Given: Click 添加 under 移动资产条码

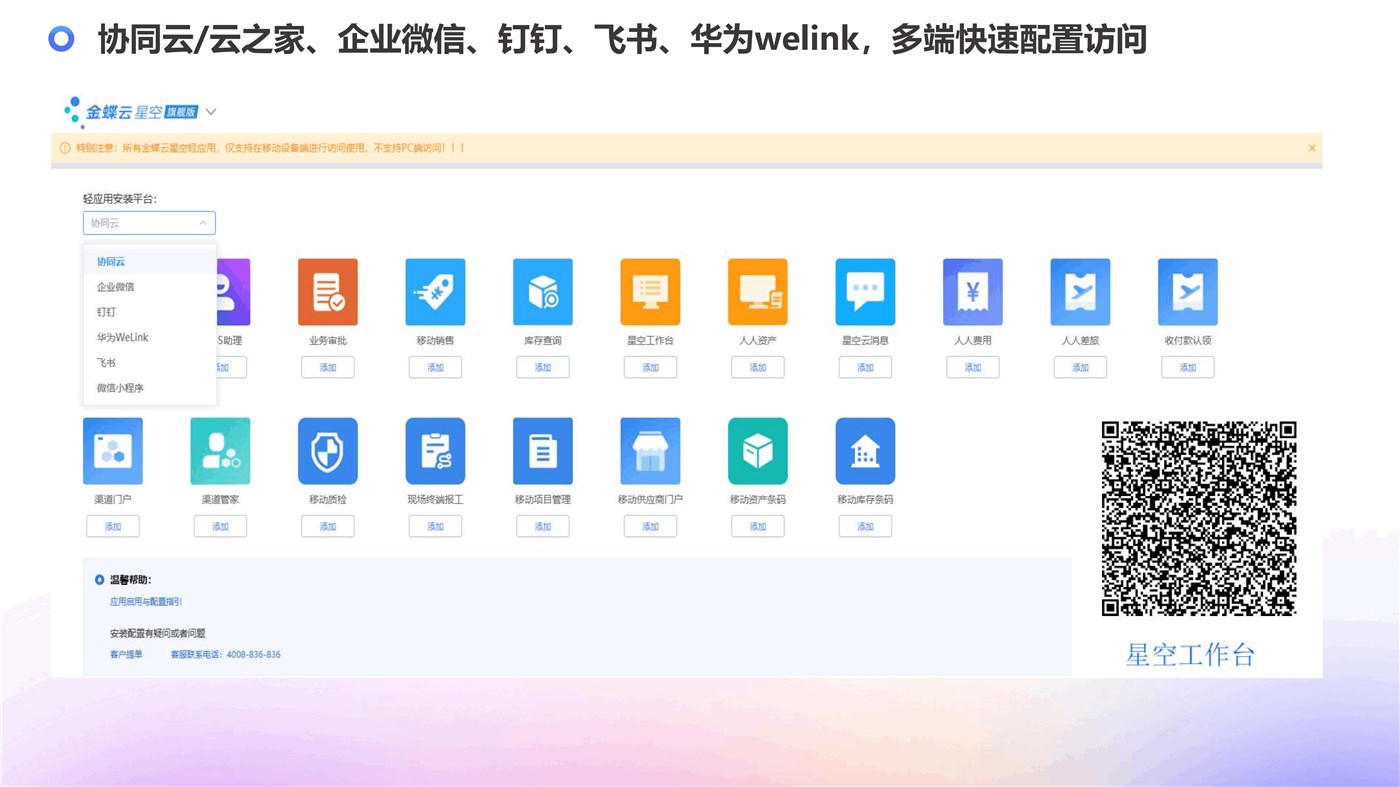Looking at the screenshot, I should (x=758, y=526).
